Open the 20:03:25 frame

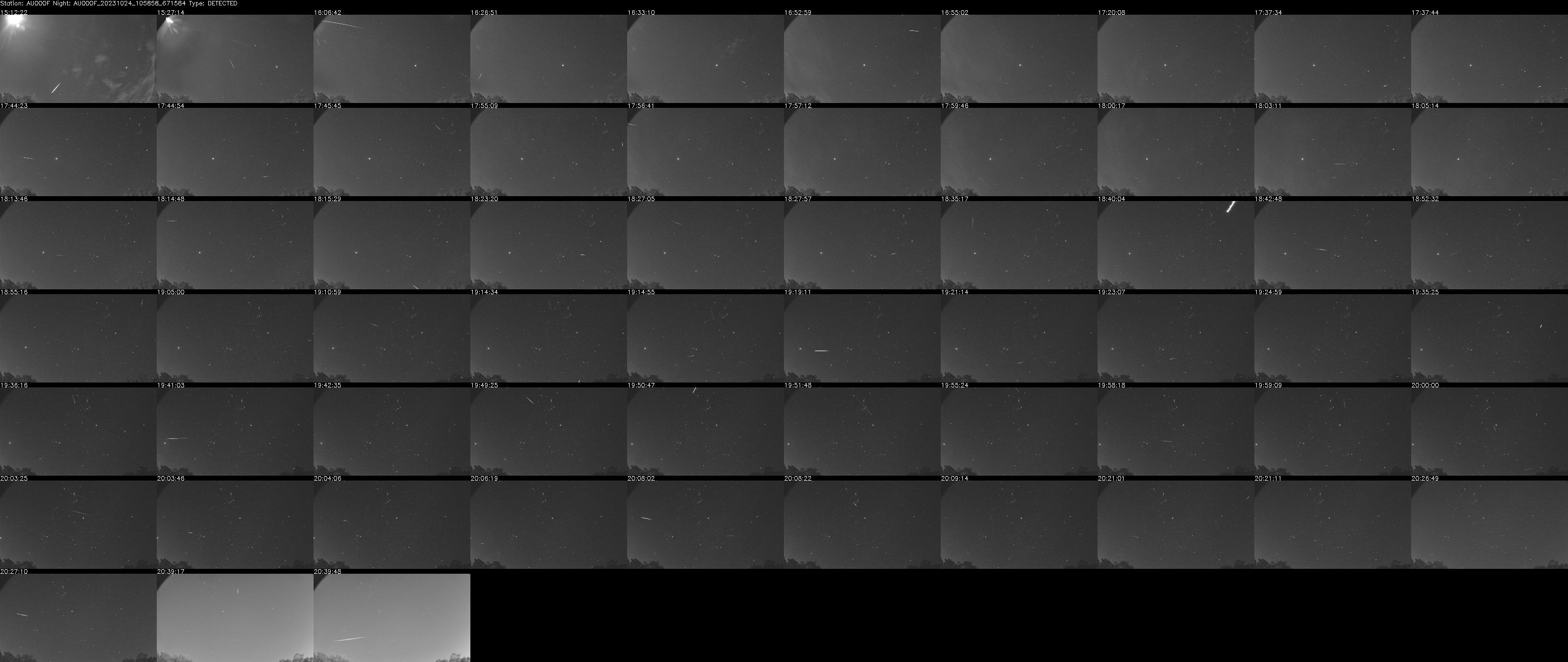point(78,524)
